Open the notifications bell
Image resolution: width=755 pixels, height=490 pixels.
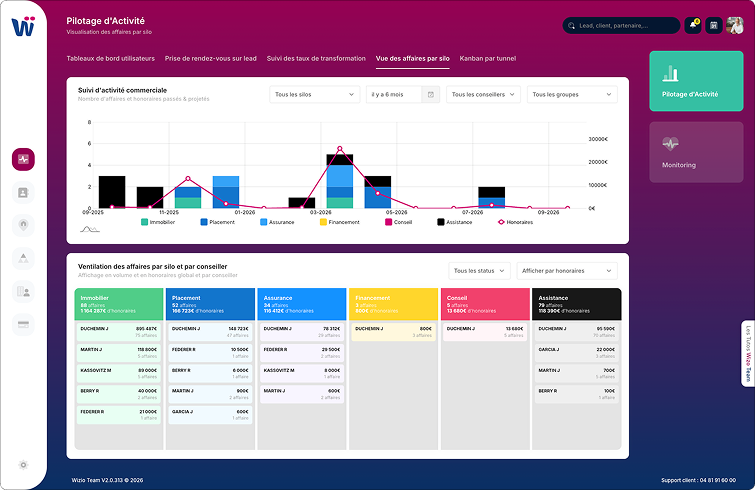click(x=692, y=26)
